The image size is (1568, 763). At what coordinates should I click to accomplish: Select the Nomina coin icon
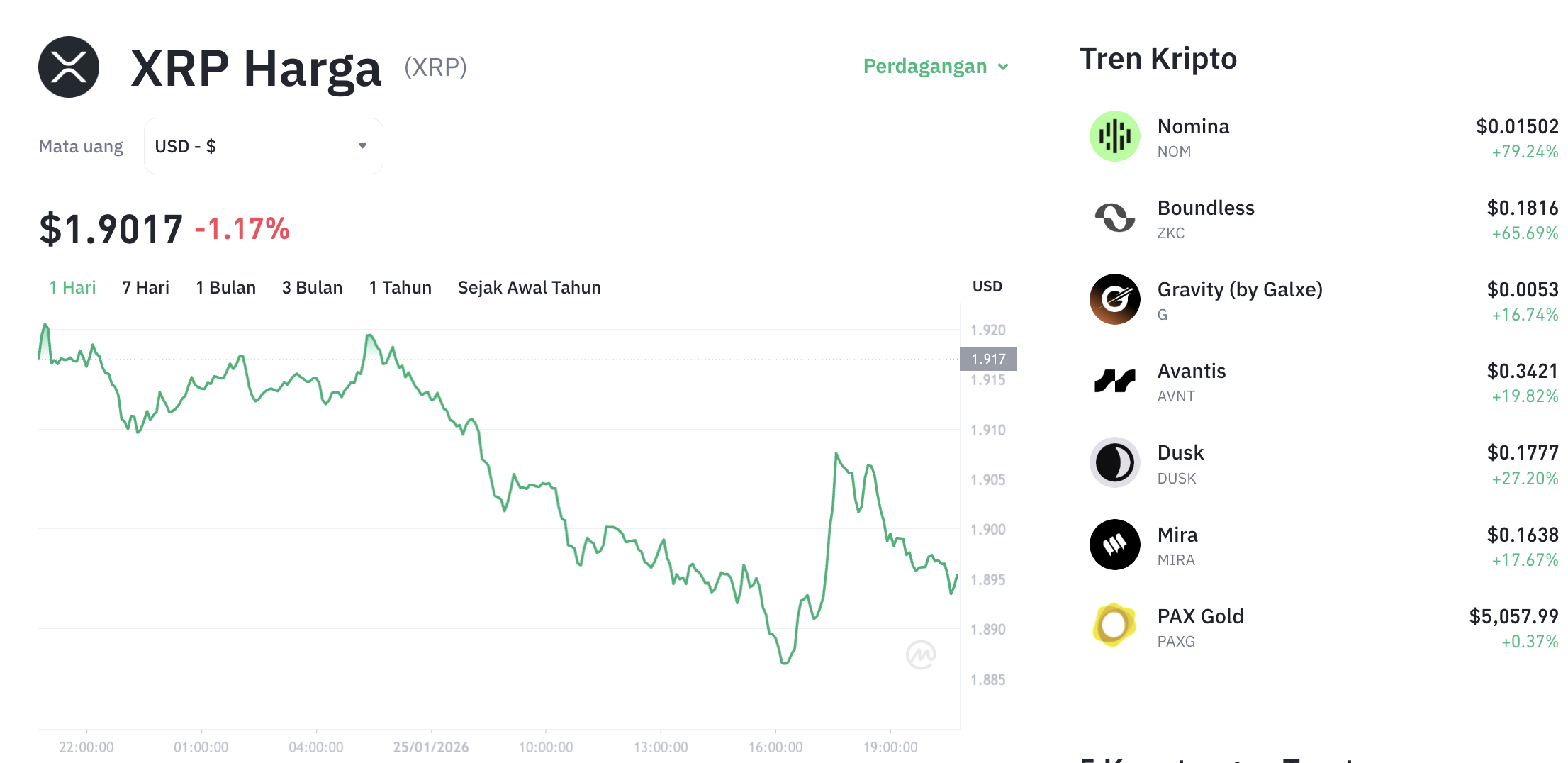point(1114,136)
